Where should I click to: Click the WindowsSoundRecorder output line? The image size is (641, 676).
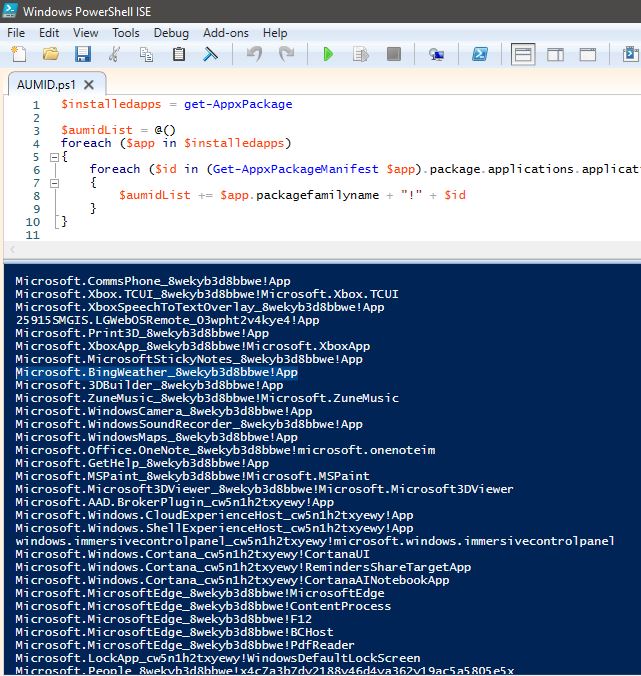[189, 424]
